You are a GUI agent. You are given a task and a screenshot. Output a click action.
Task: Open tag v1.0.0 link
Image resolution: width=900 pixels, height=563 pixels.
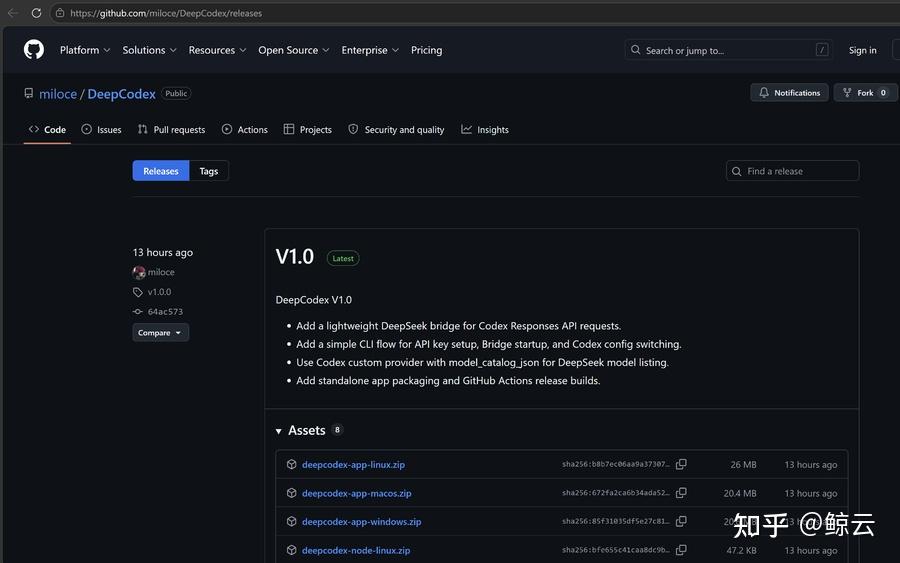[160, 292]
